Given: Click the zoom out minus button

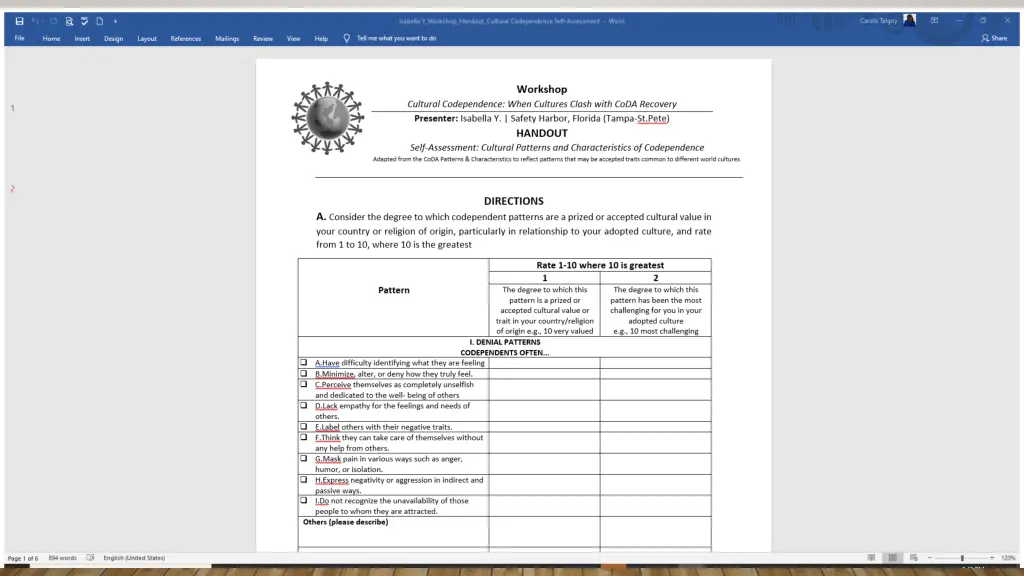Looking at the screenshot, I should coord(929,558).
